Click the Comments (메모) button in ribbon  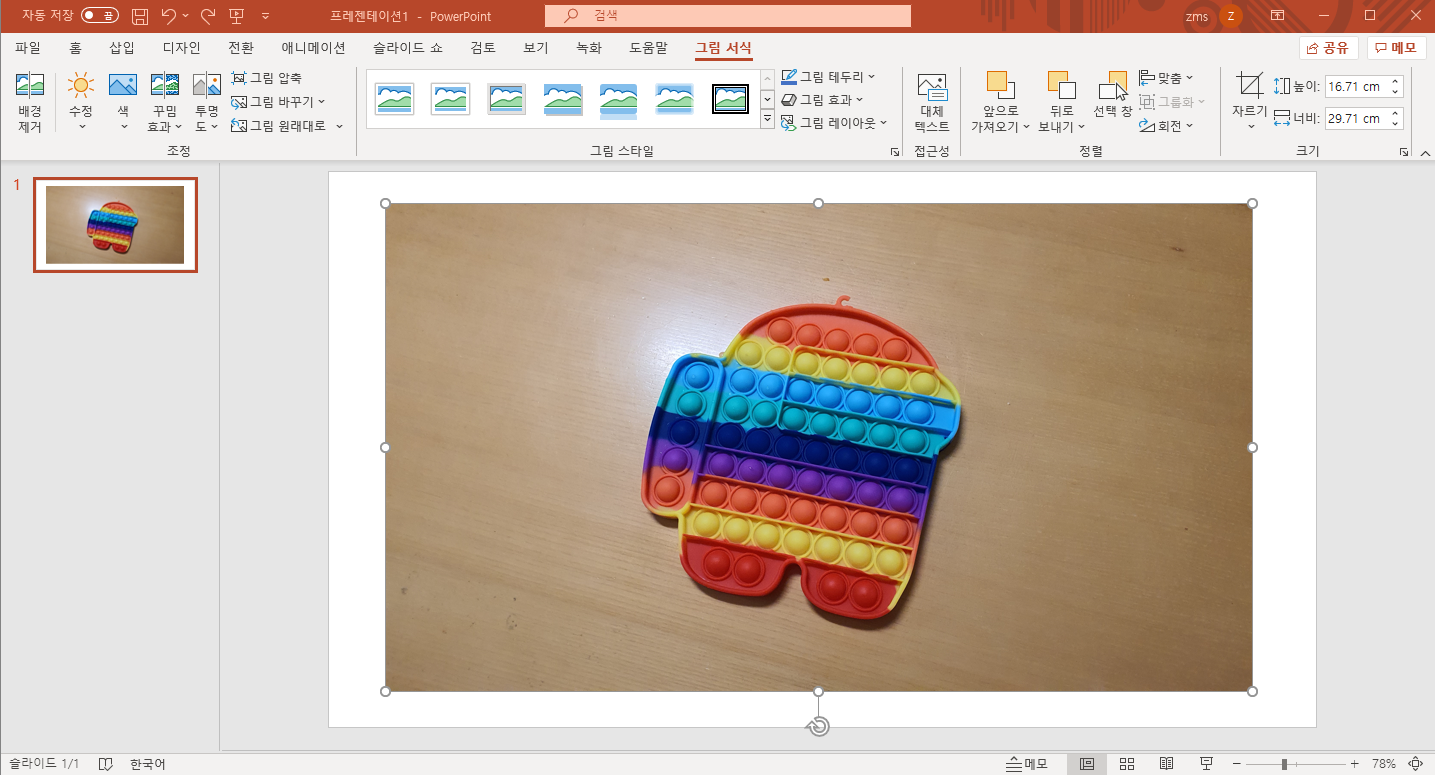click(x=1396, y=47)
